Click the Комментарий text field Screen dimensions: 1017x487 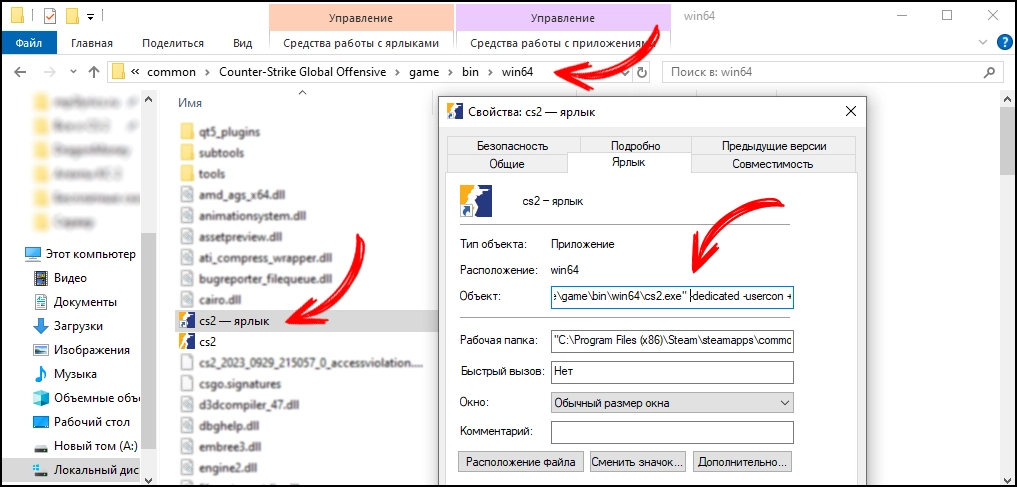(x=673, y=432)
